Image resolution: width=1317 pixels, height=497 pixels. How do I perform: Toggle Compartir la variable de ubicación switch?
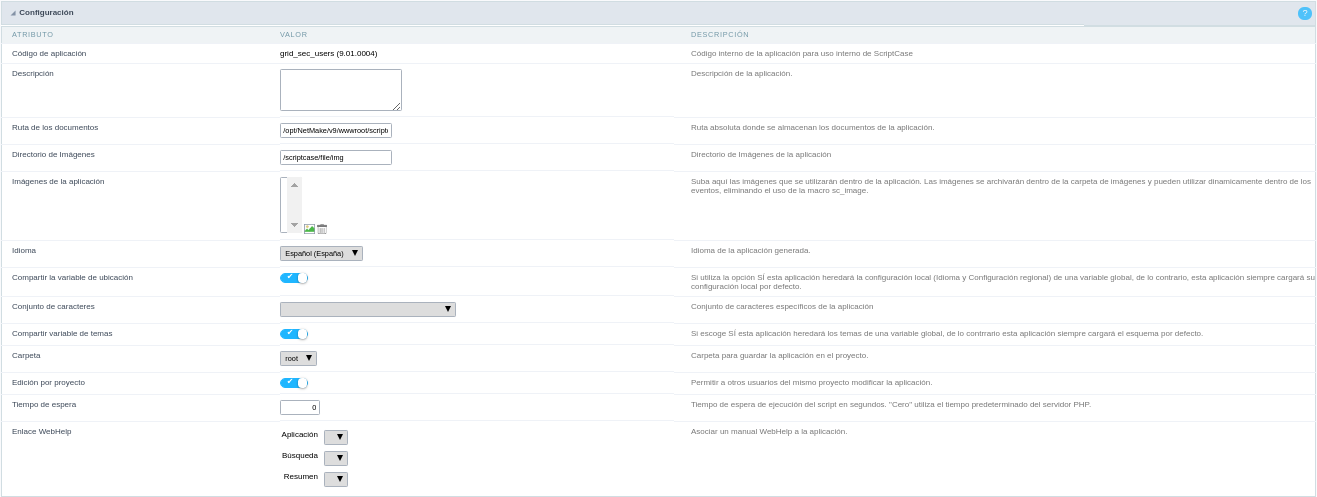click(294, 278)
